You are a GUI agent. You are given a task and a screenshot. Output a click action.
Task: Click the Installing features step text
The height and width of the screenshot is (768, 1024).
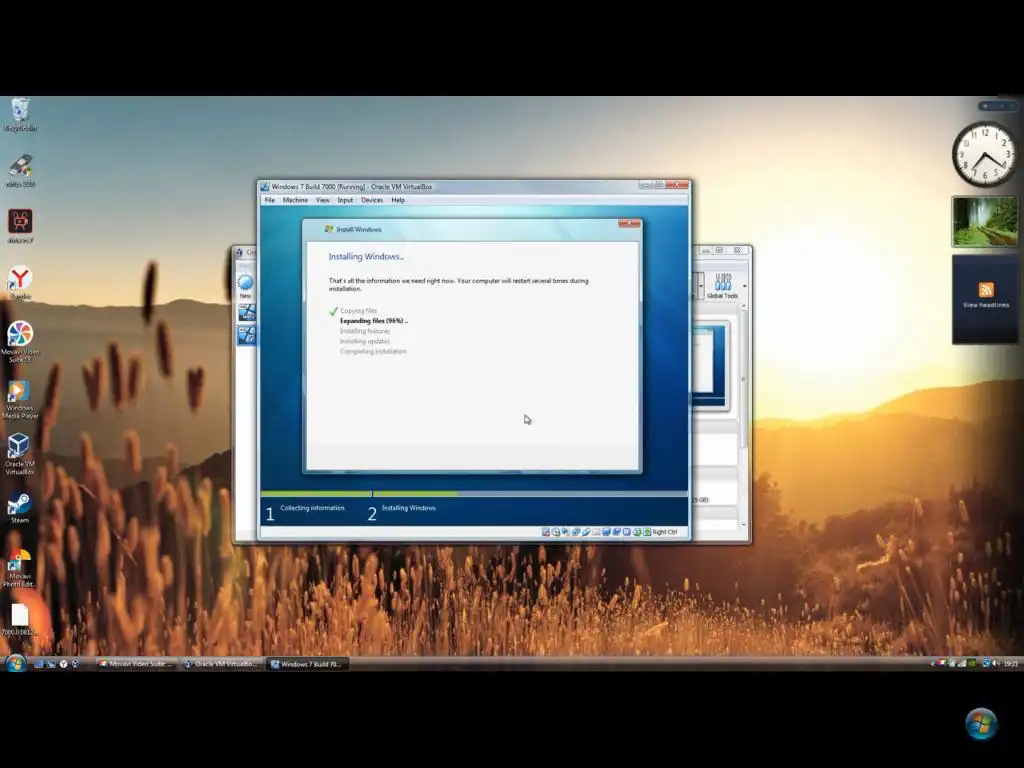coord(364,331)
